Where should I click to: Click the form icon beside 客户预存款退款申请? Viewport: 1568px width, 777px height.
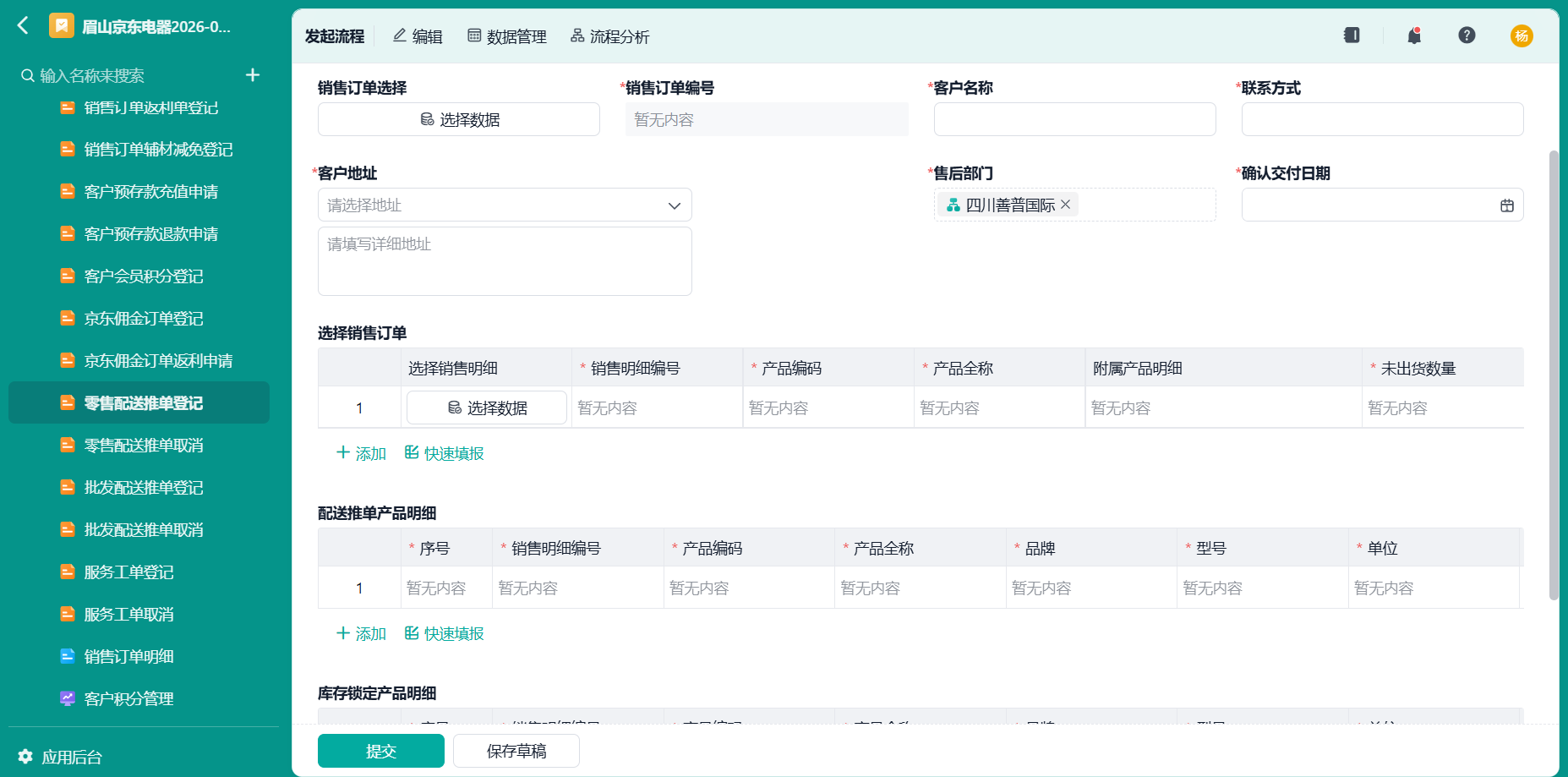point(68,233)
